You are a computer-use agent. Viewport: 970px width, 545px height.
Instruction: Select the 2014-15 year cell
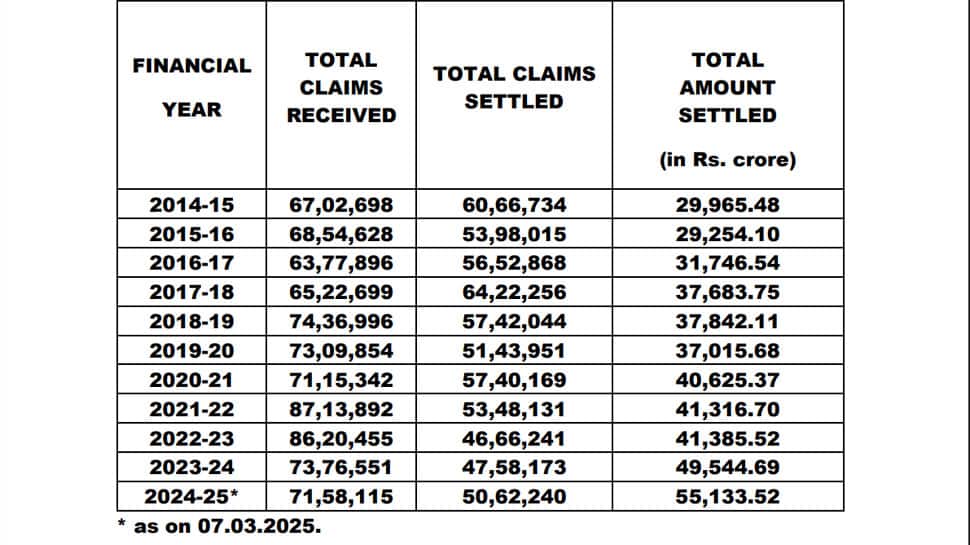point(192,205)
